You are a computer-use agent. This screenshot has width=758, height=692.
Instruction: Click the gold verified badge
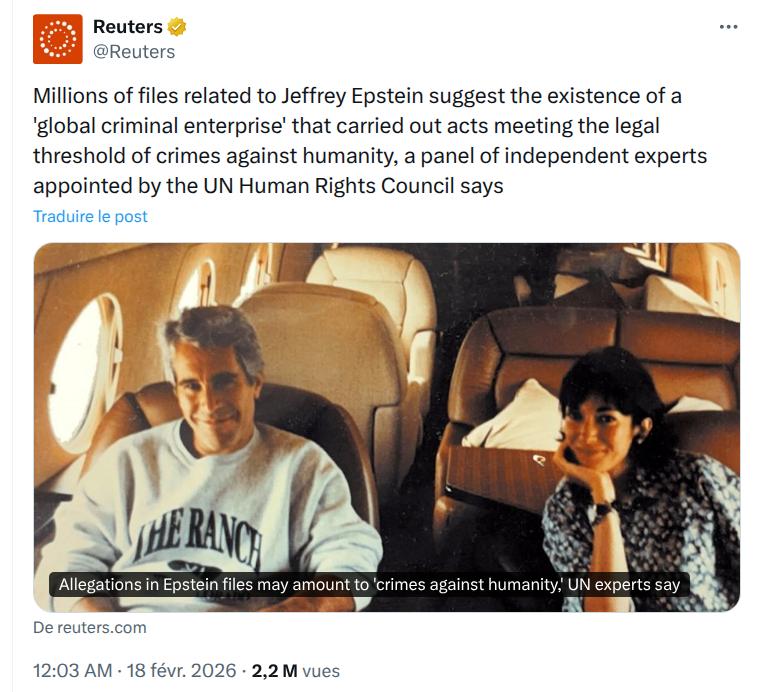tap(177, 27)
